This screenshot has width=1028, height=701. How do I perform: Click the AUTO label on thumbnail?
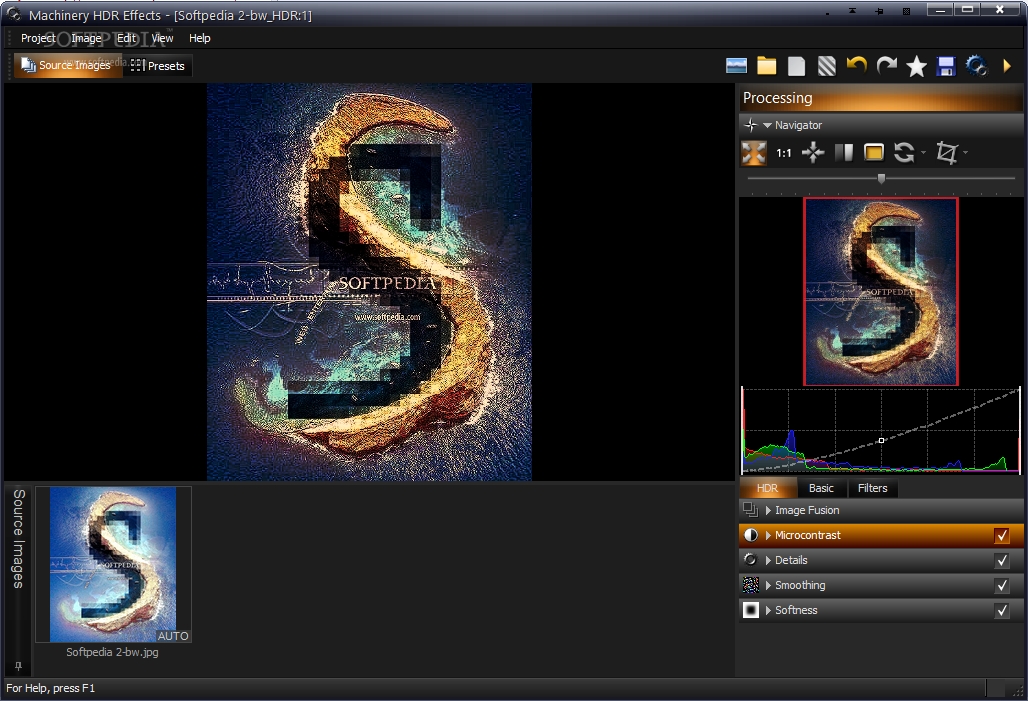pyautogui.click(x=173, y=636)
